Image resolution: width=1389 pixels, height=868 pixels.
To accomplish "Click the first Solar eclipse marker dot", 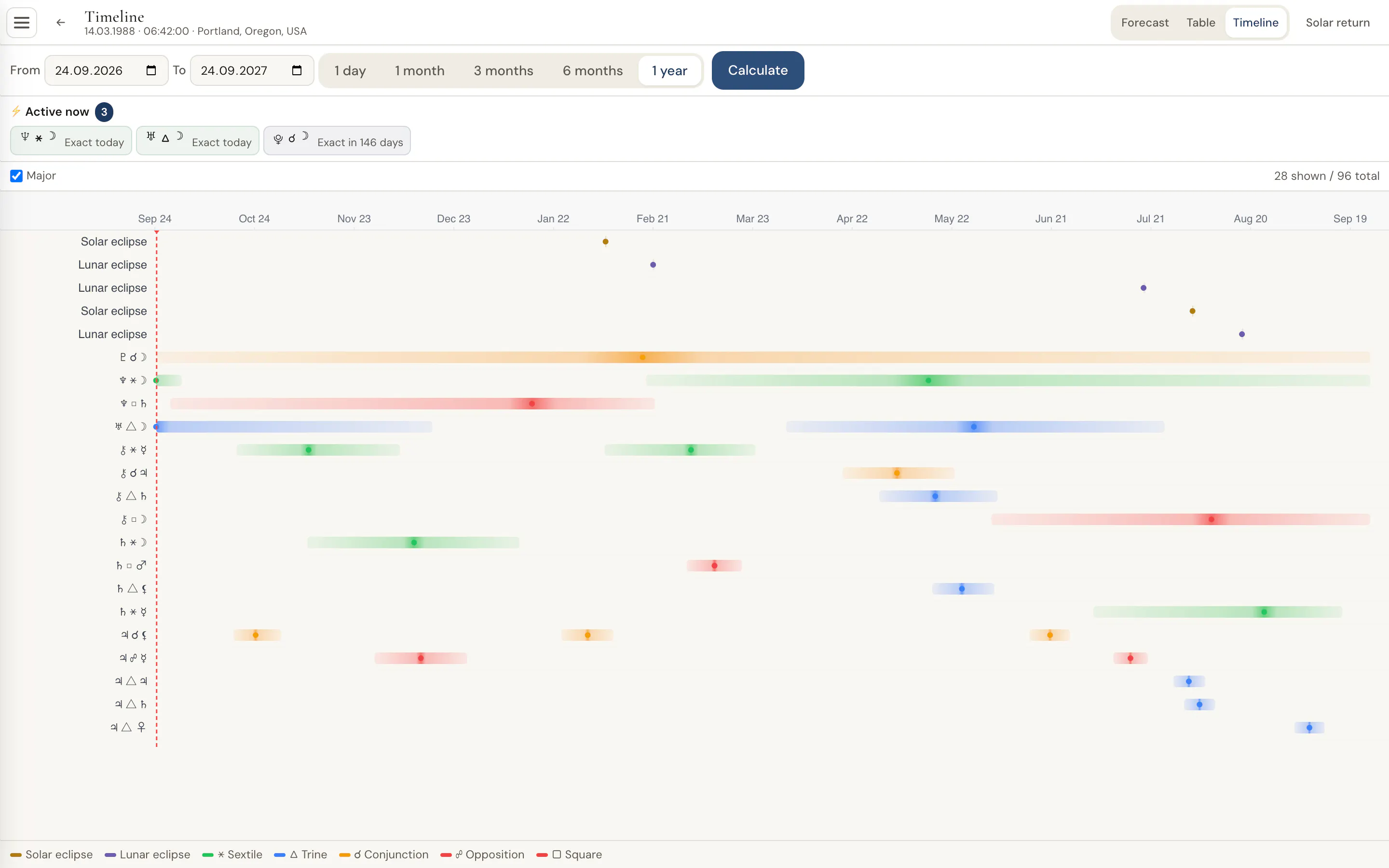I will pos(606,242).
